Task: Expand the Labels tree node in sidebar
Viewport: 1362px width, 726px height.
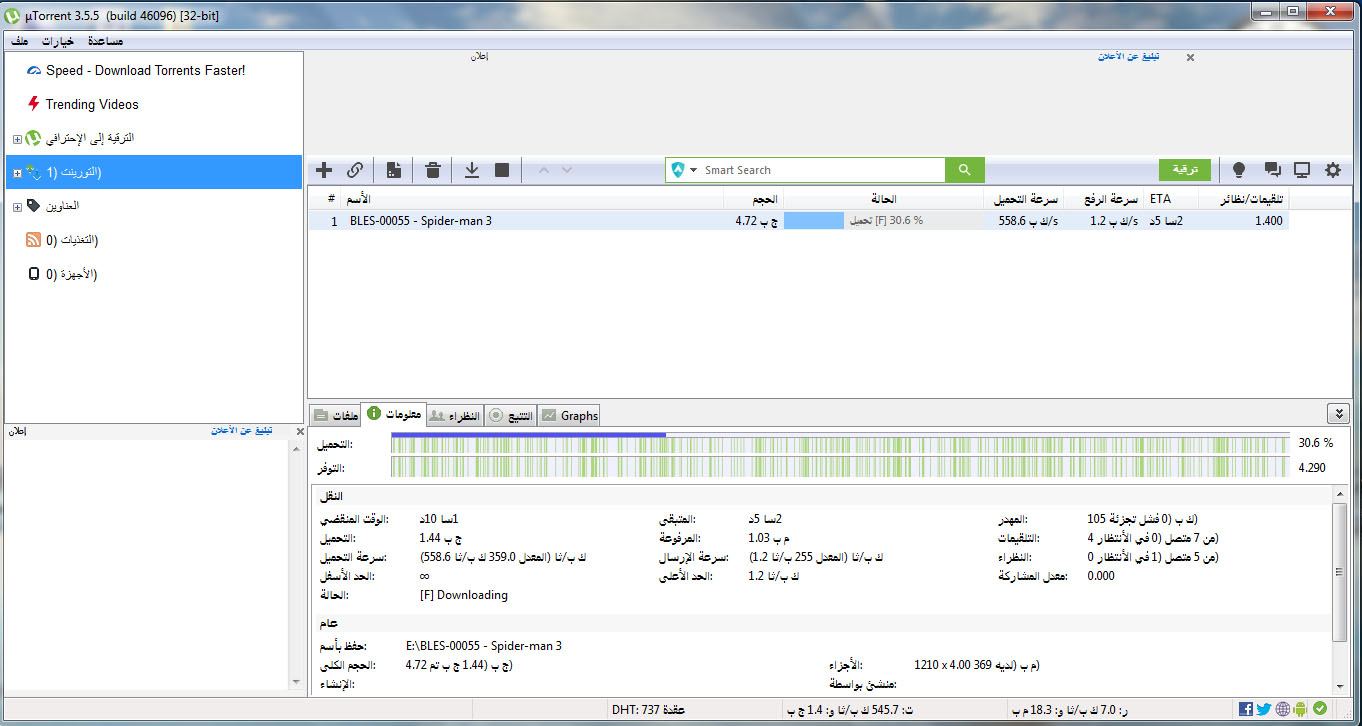Action: point(17,207)
